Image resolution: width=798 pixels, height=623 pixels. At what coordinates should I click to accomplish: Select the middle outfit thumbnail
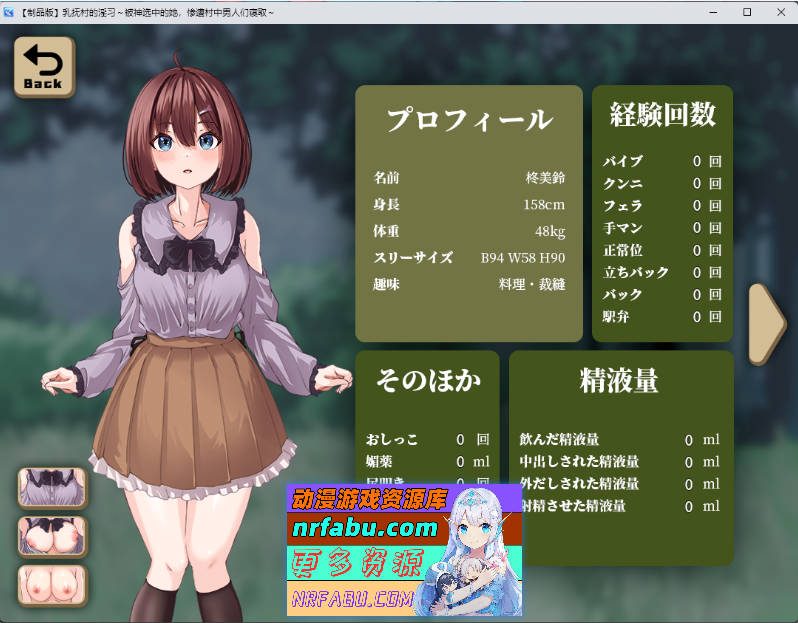click(x=52, y=536)
